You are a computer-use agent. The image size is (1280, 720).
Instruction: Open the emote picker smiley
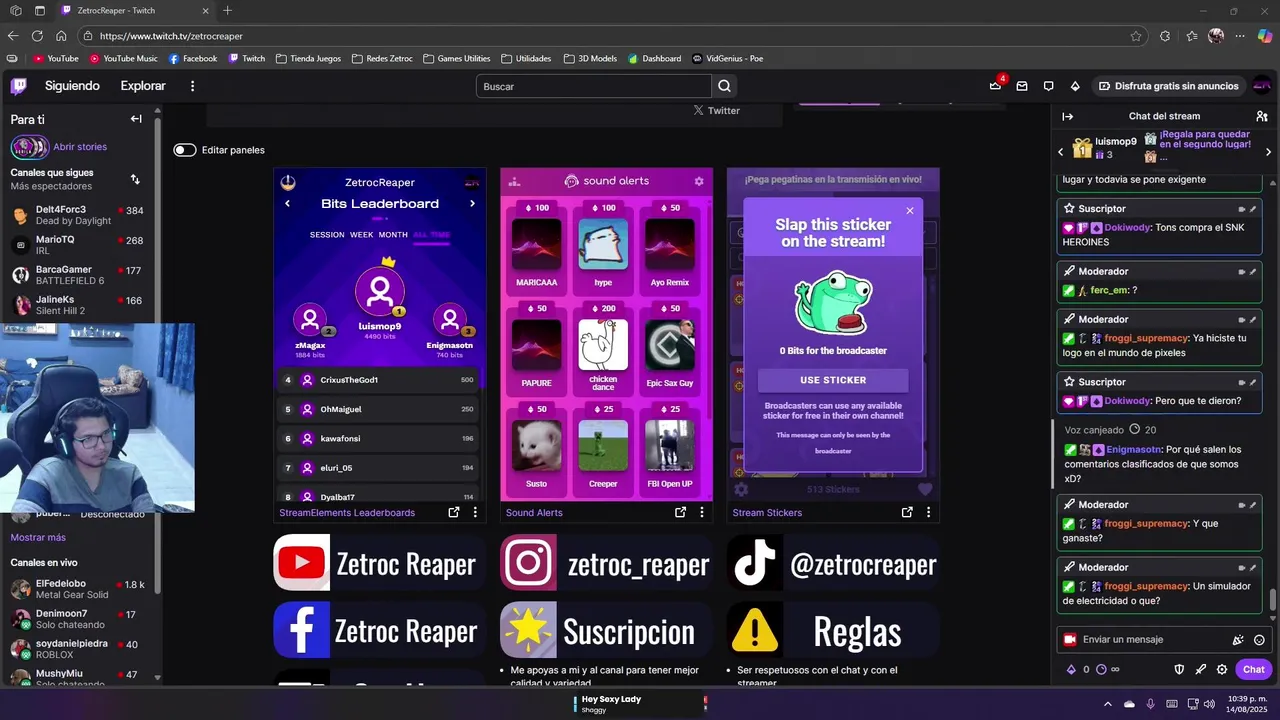point(1259,640)
